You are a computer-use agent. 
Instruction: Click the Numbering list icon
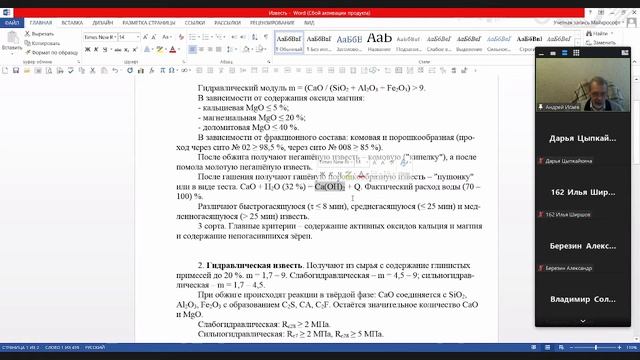pyautogui.click(x=207, y=37)
